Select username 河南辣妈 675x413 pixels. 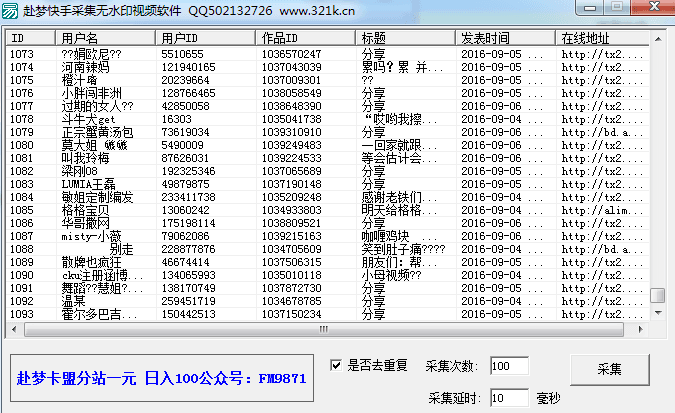(85, 67)
